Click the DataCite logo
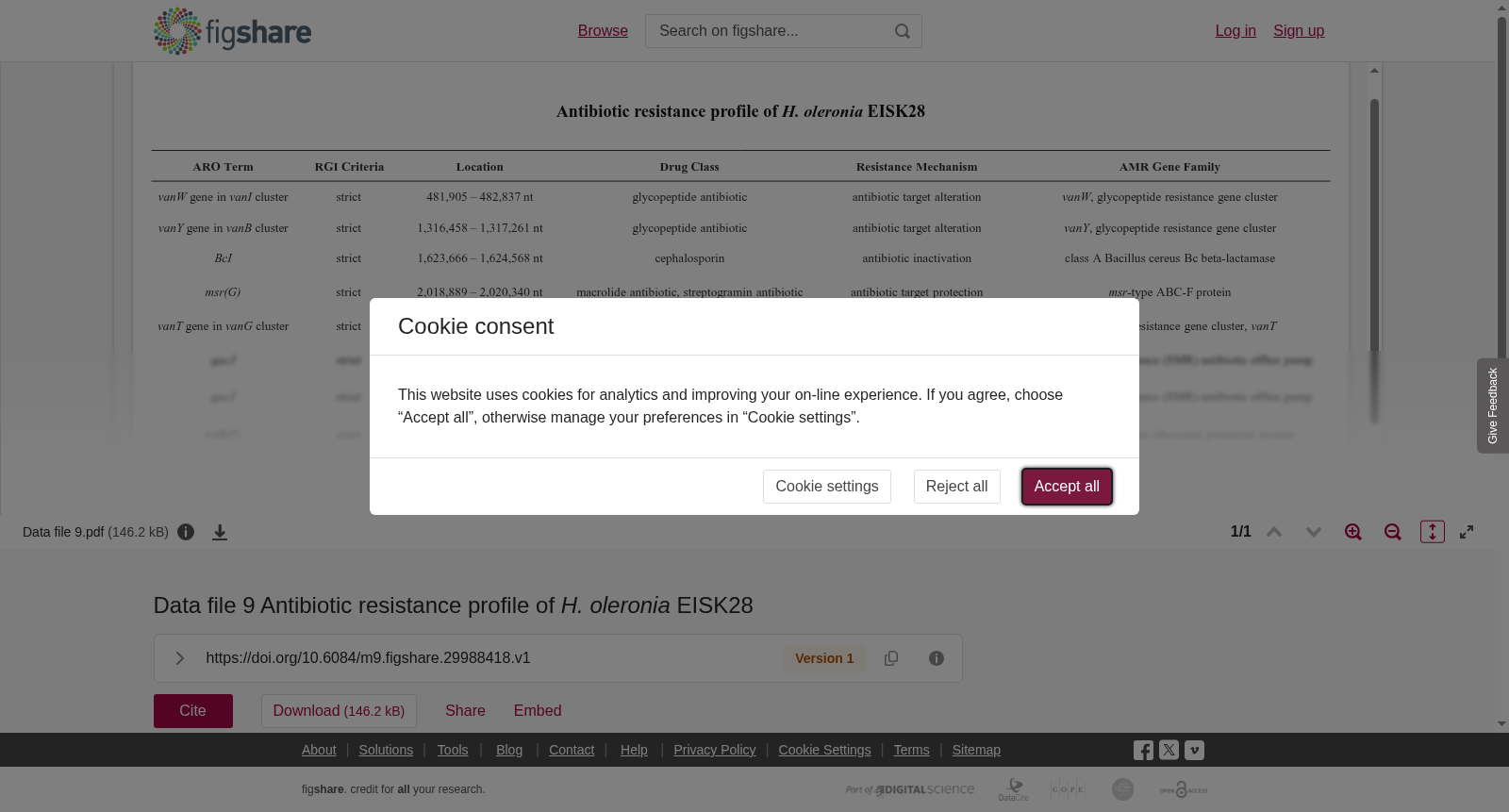Screen dimensions: 1509x812 click(x=1014, y=789)
